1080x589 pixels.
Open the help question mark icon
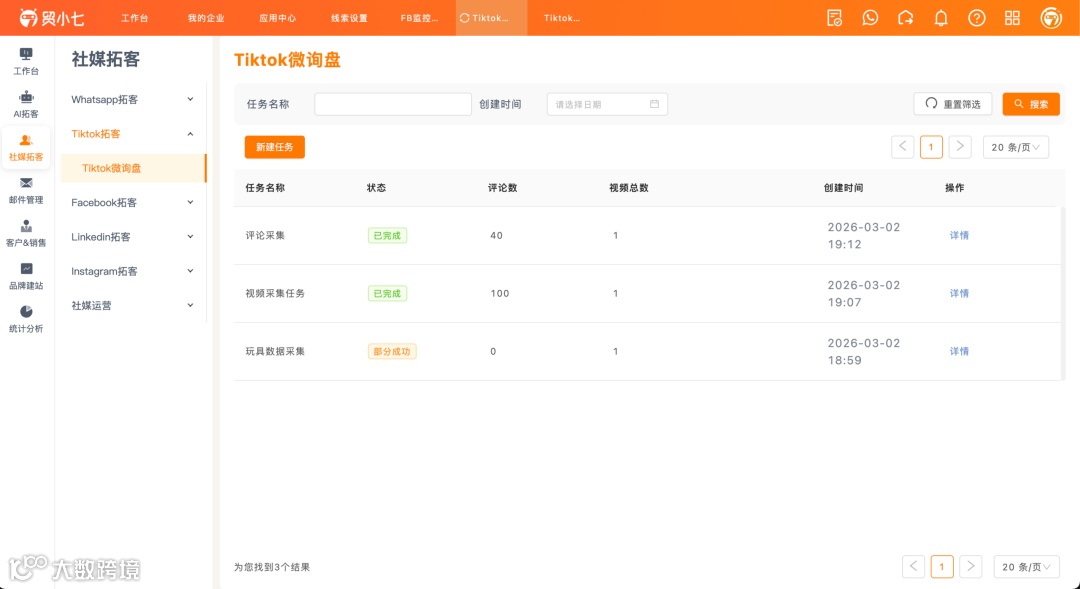coord(977,18)
